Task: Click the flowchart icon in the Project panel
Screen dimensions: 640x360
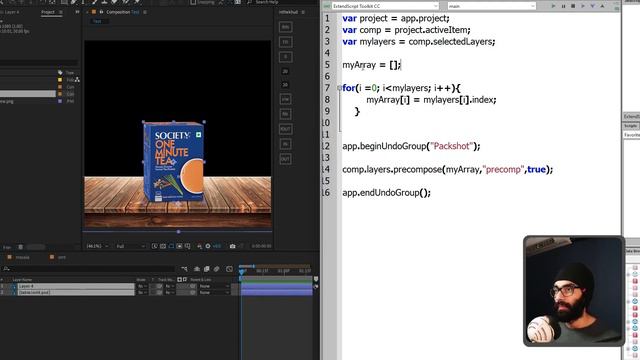Action: tap(77, 80)
